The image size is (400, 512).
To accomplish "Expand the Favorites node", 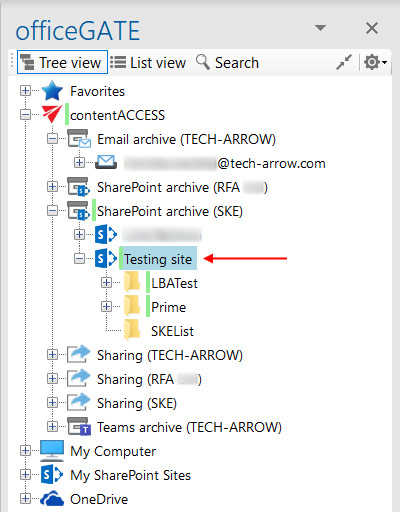I will [x=25, y=91].
